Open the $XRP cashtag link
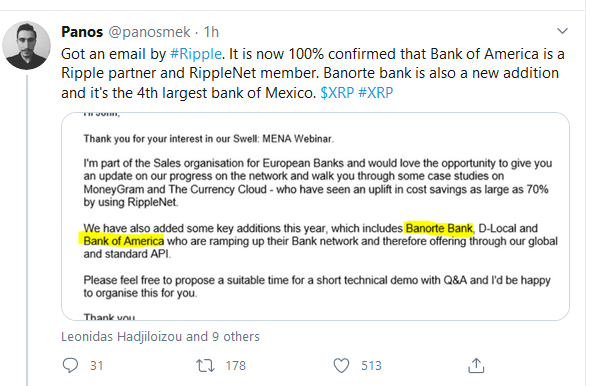 pyautogui.click(x=337, y=93)
